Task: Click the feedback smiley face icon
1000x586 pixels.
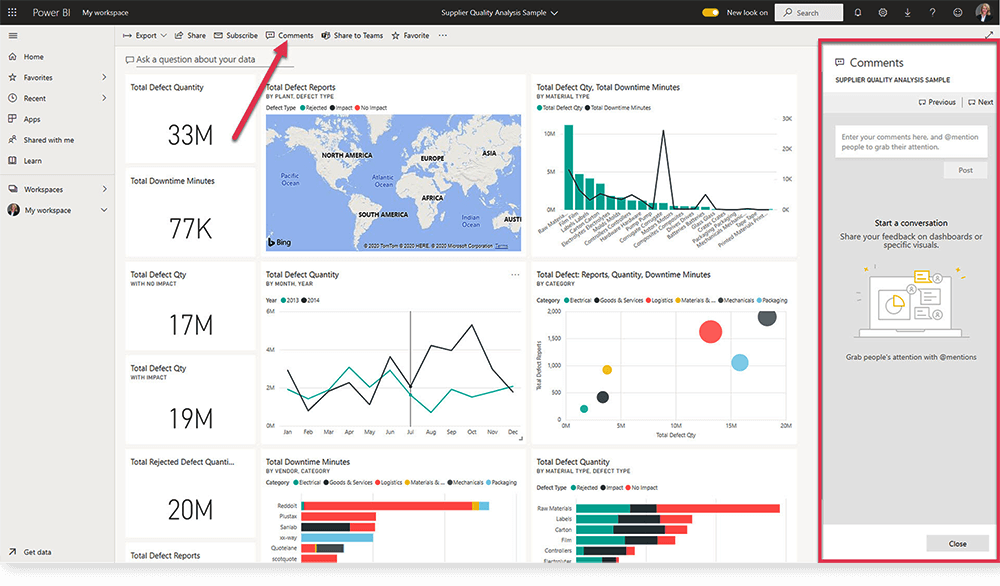Action: click(958, 13)
